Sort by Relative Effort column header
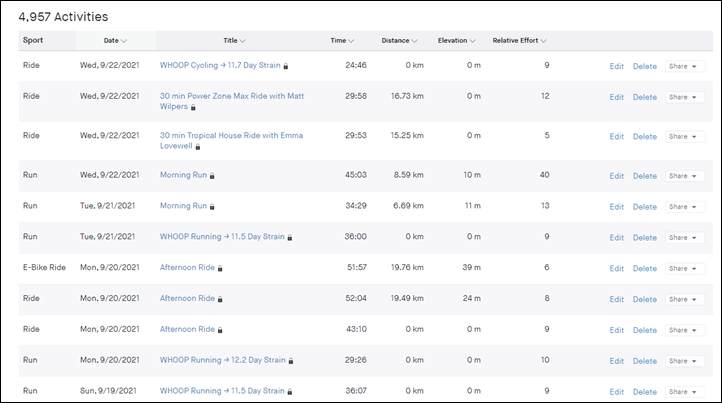 (519, 41)
